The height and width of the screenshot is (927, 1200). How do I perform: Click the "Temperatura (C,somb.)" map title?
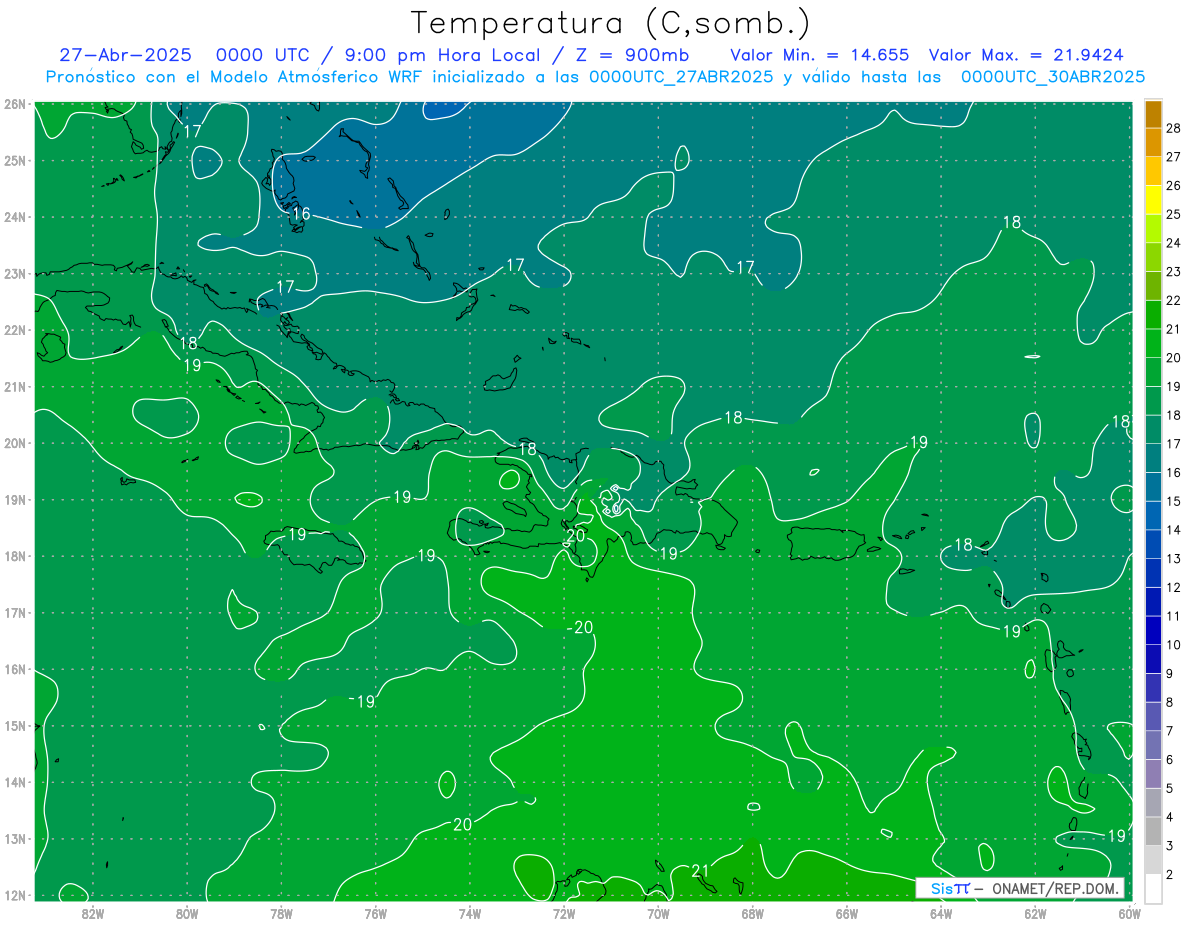(610, 23)
